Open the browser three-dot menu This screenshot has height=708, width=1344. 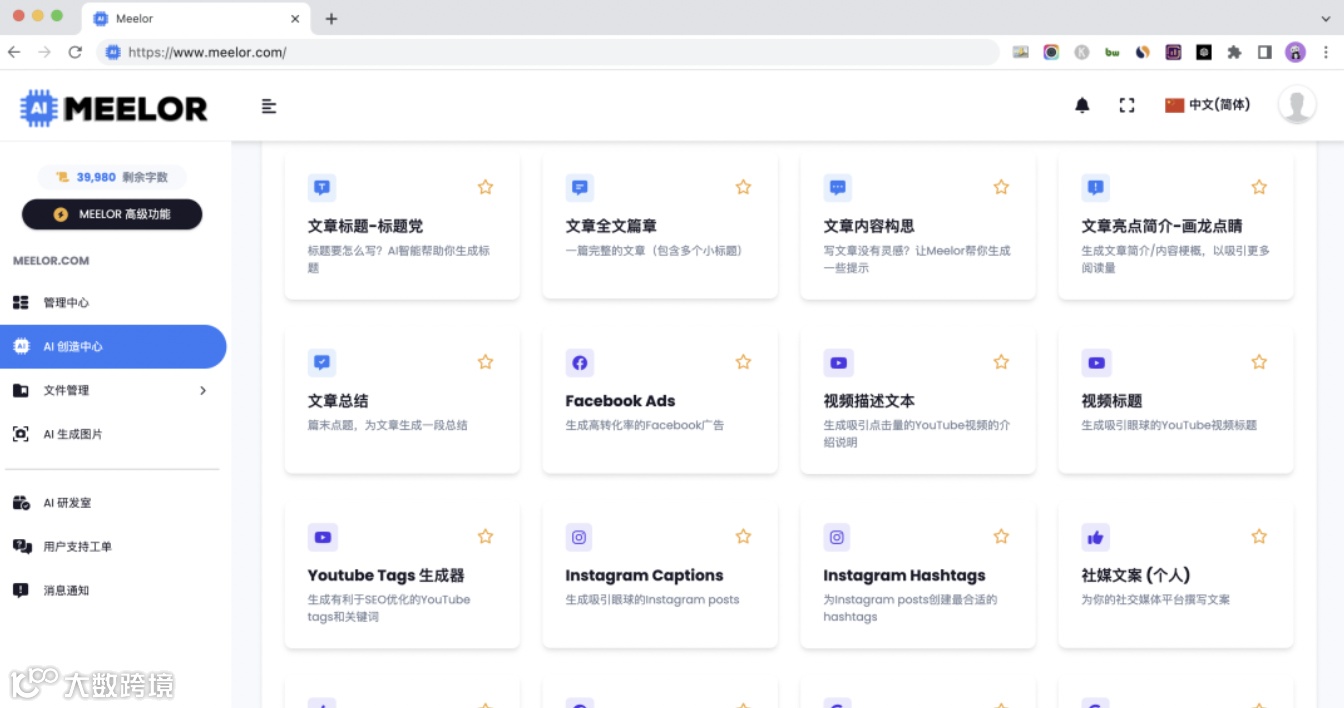coord(1326,52)
